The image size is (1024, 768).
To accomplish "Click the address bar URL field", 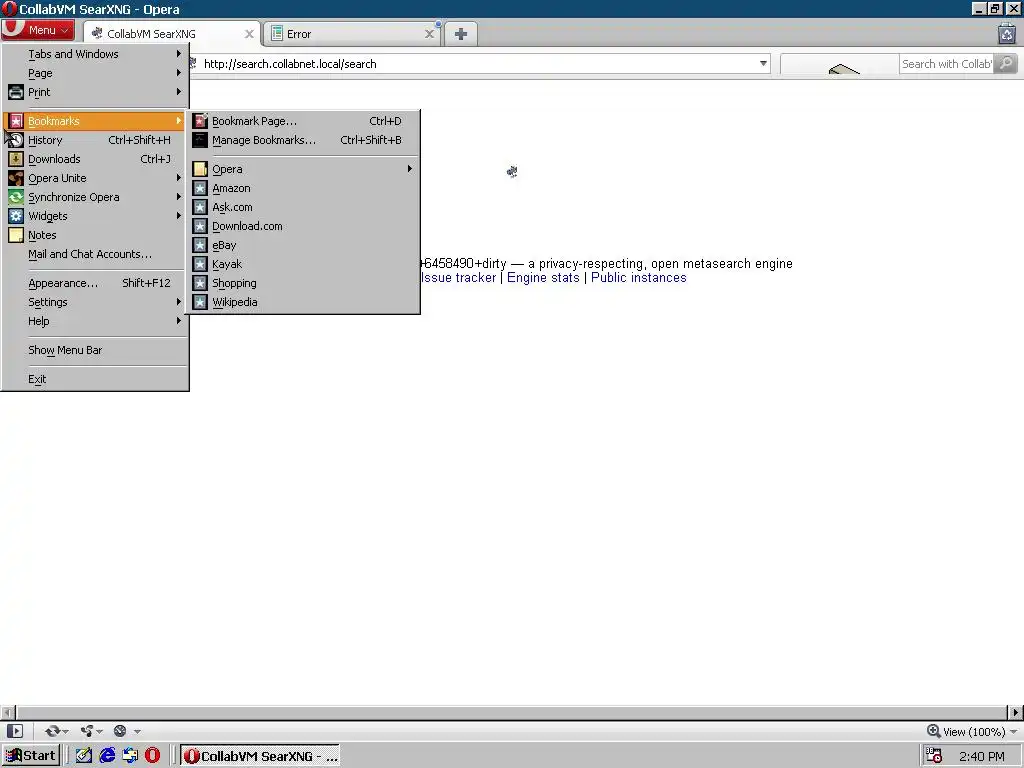I will point(479,63).
